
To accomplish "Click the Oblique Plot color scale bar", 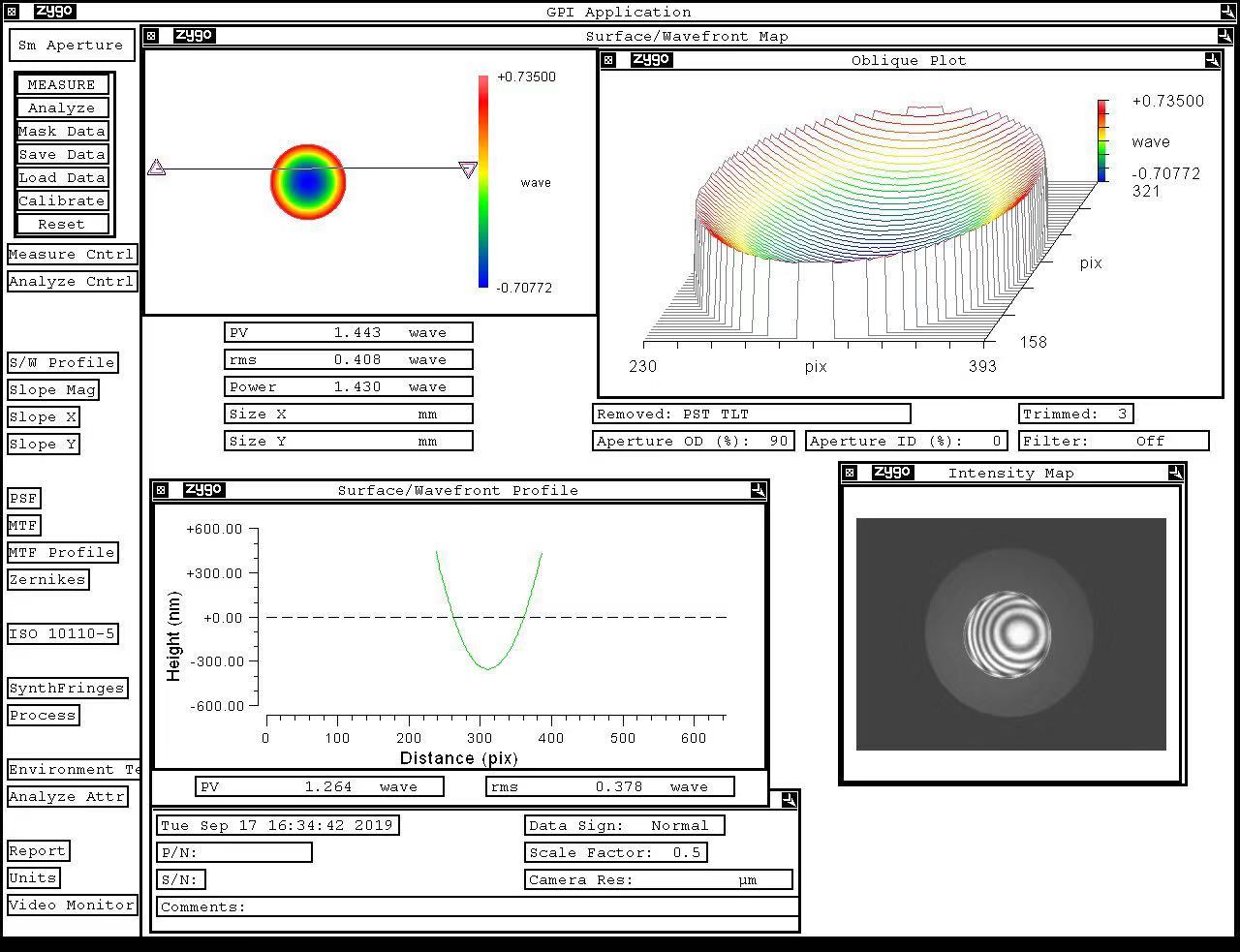I will coord(1102,140).
